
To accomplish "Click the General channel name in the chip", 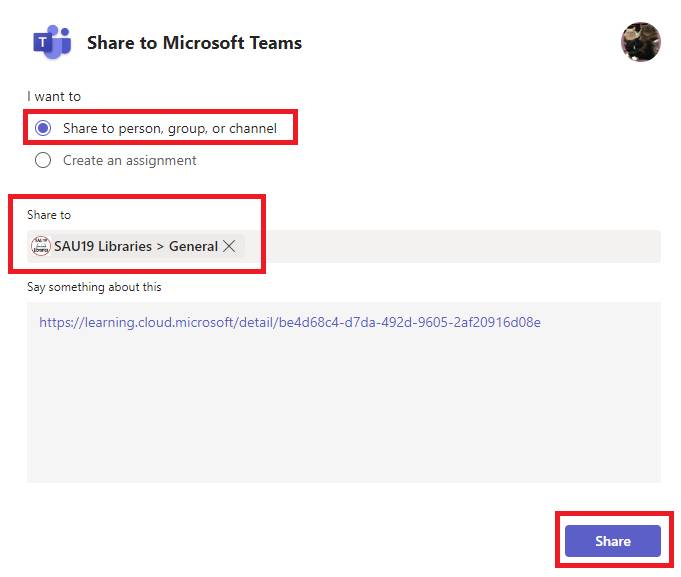I will click(193, 246).
